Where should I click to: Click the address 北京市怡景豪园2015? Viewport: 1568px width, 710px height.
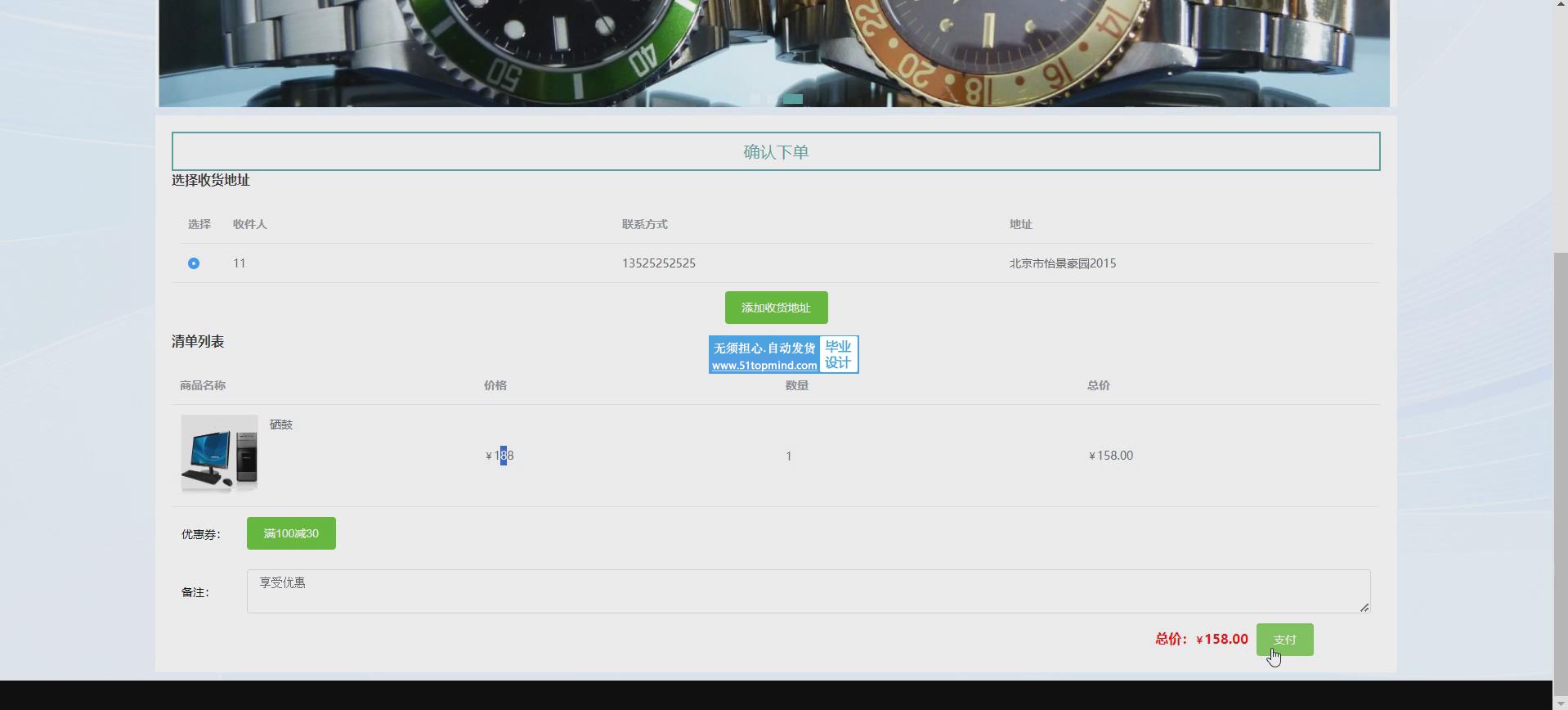(x=1062, y=263)
